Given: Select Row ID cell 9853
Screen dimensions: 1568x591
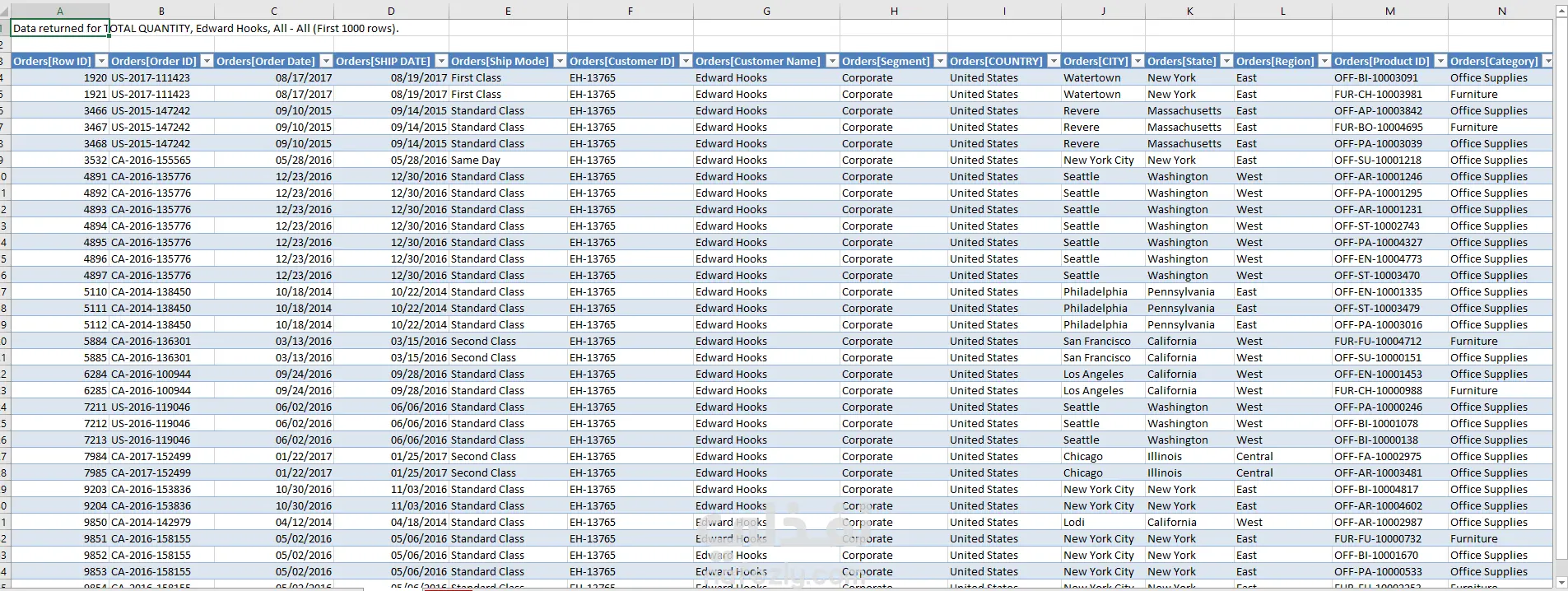Looking at the screenshot, I should (59, 571).
